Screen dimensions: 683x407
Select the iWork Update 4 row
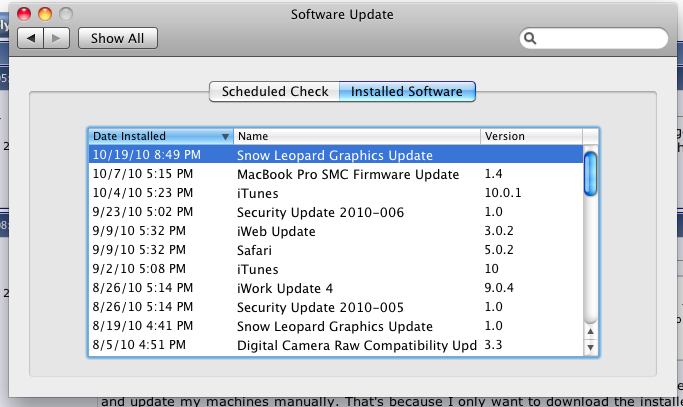coord(336,288)
